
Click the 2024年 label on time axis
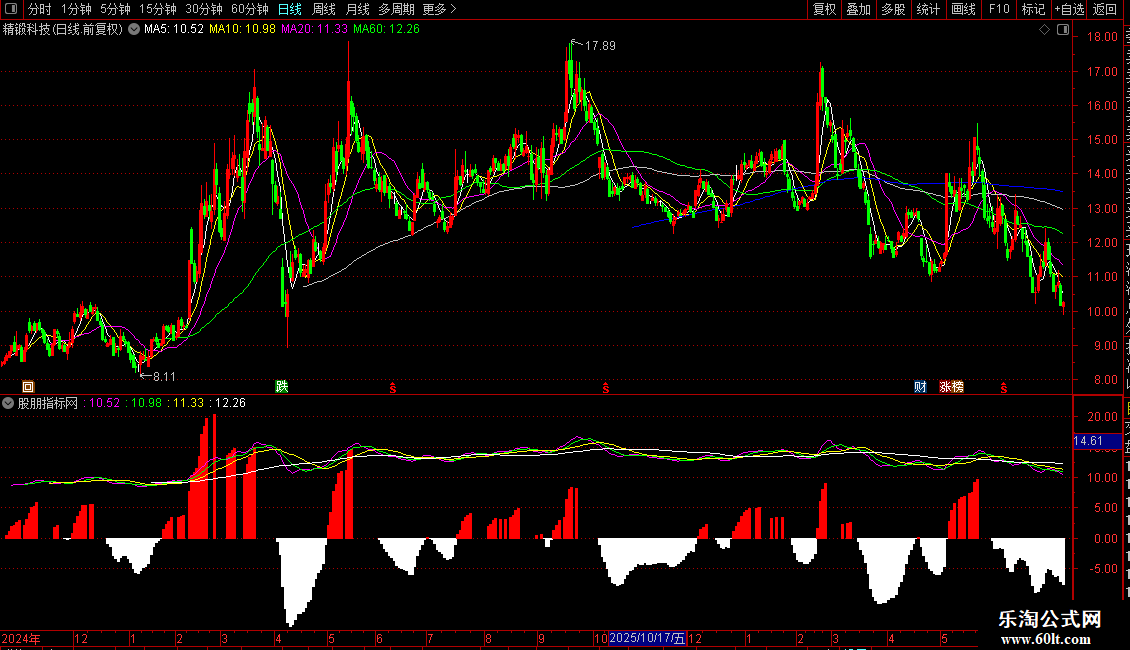point(21,638)
